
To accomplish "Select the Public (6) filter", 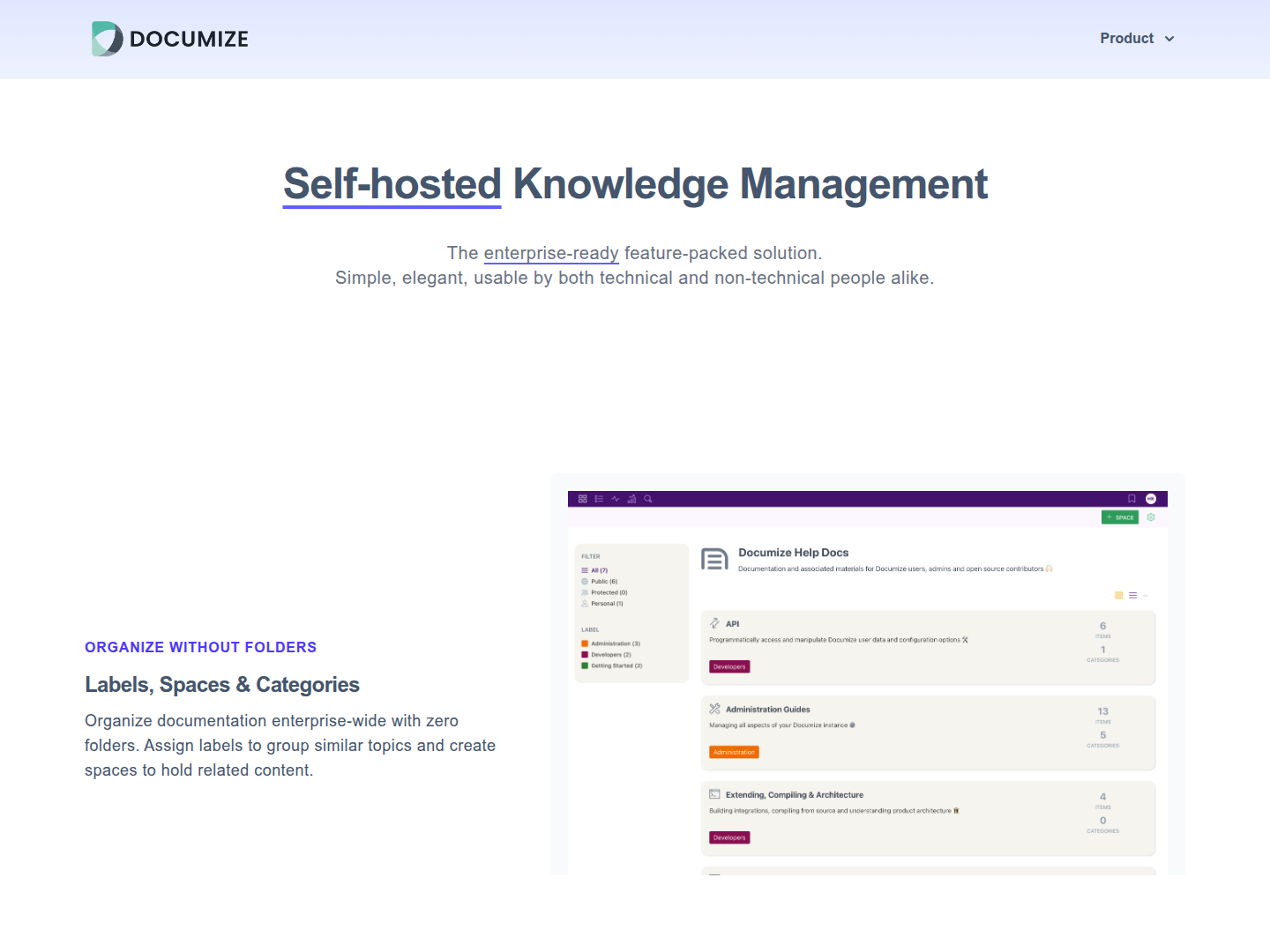I will point(600,582).
